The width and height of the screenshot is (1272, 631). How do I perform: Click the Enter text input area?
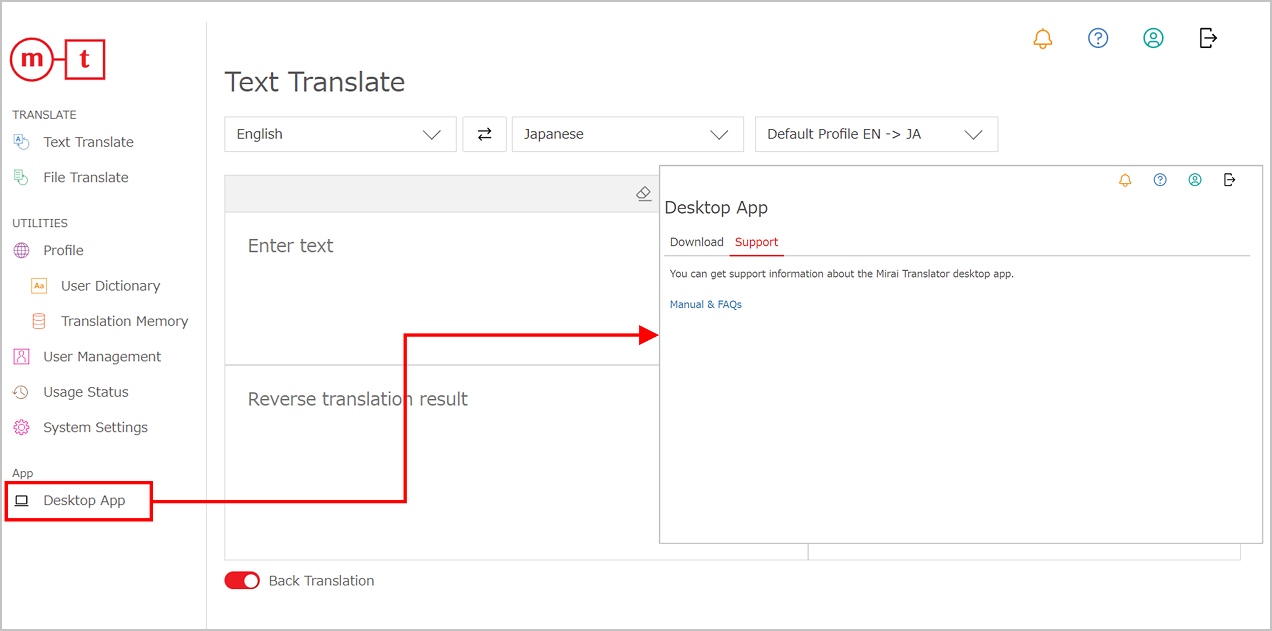pyautogui.click(x=442, y=288)
